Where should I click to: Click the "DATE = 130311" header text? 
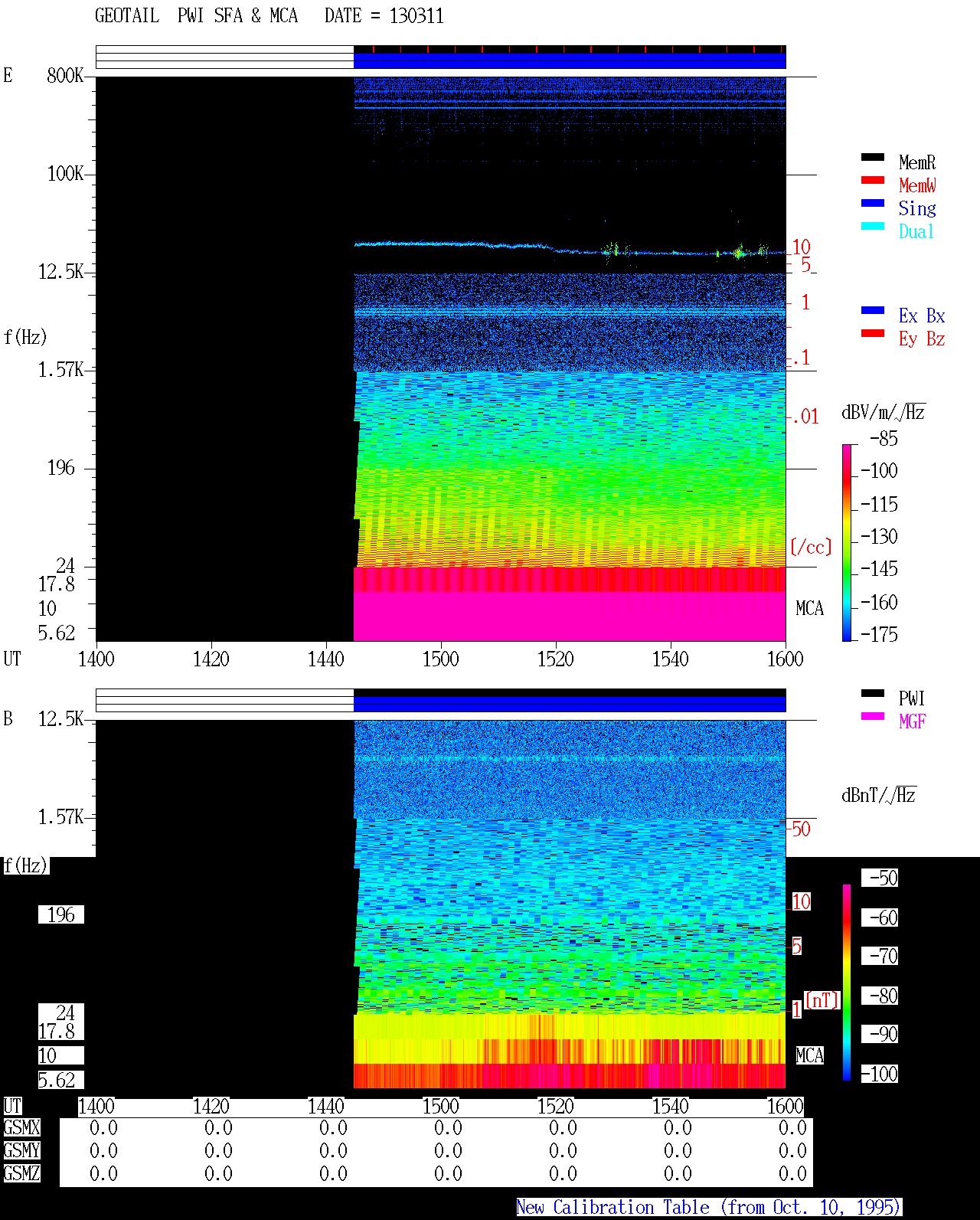(384, 16)
